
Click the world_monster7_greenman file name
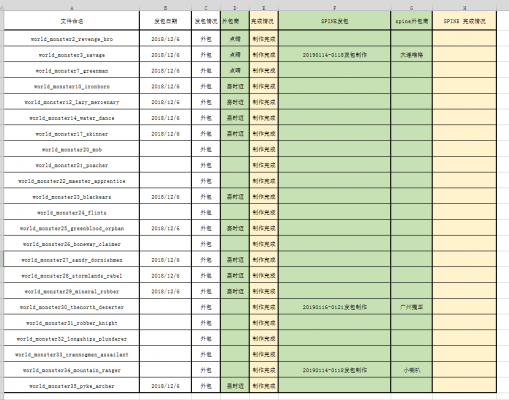point(72,71)
